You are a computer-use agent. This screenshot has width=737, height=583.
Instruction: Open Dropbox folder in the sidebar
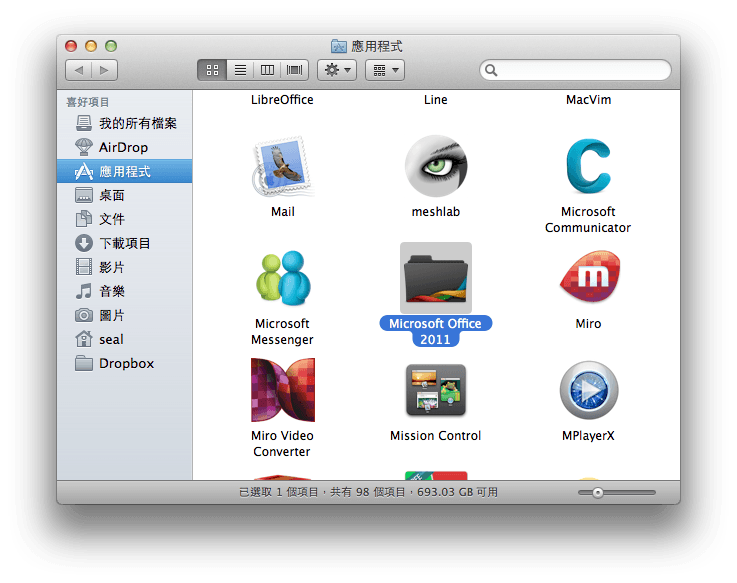pyautogui.click(x=125, y=363)
